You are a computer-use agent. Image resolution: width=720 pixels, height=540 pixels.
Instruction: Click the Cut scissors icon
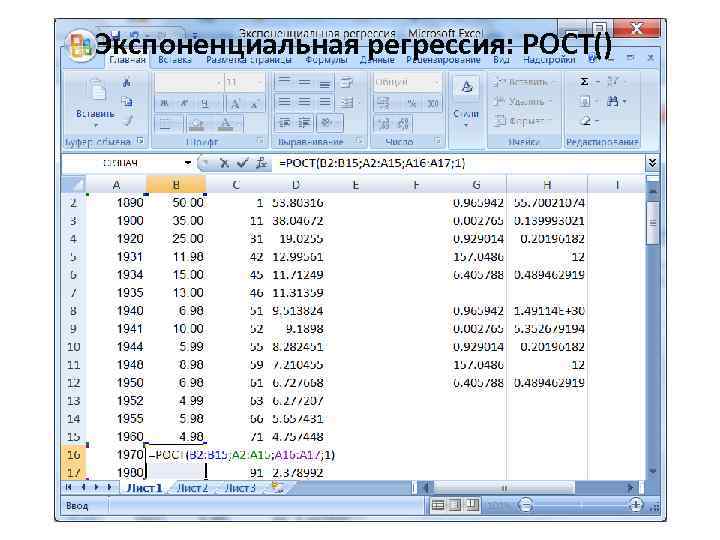coord(127,83)
